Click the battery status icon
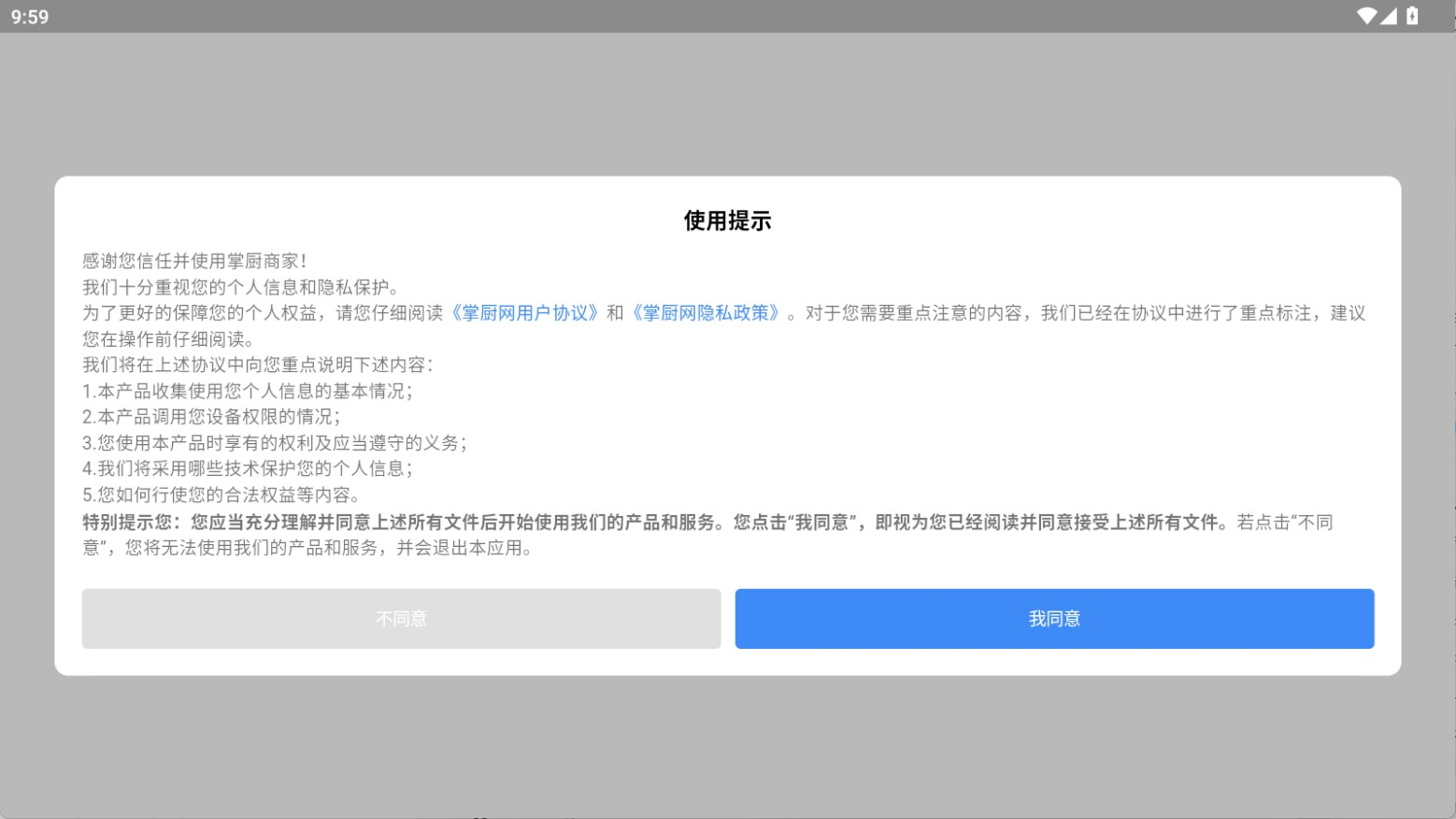 pos(1412,16)
